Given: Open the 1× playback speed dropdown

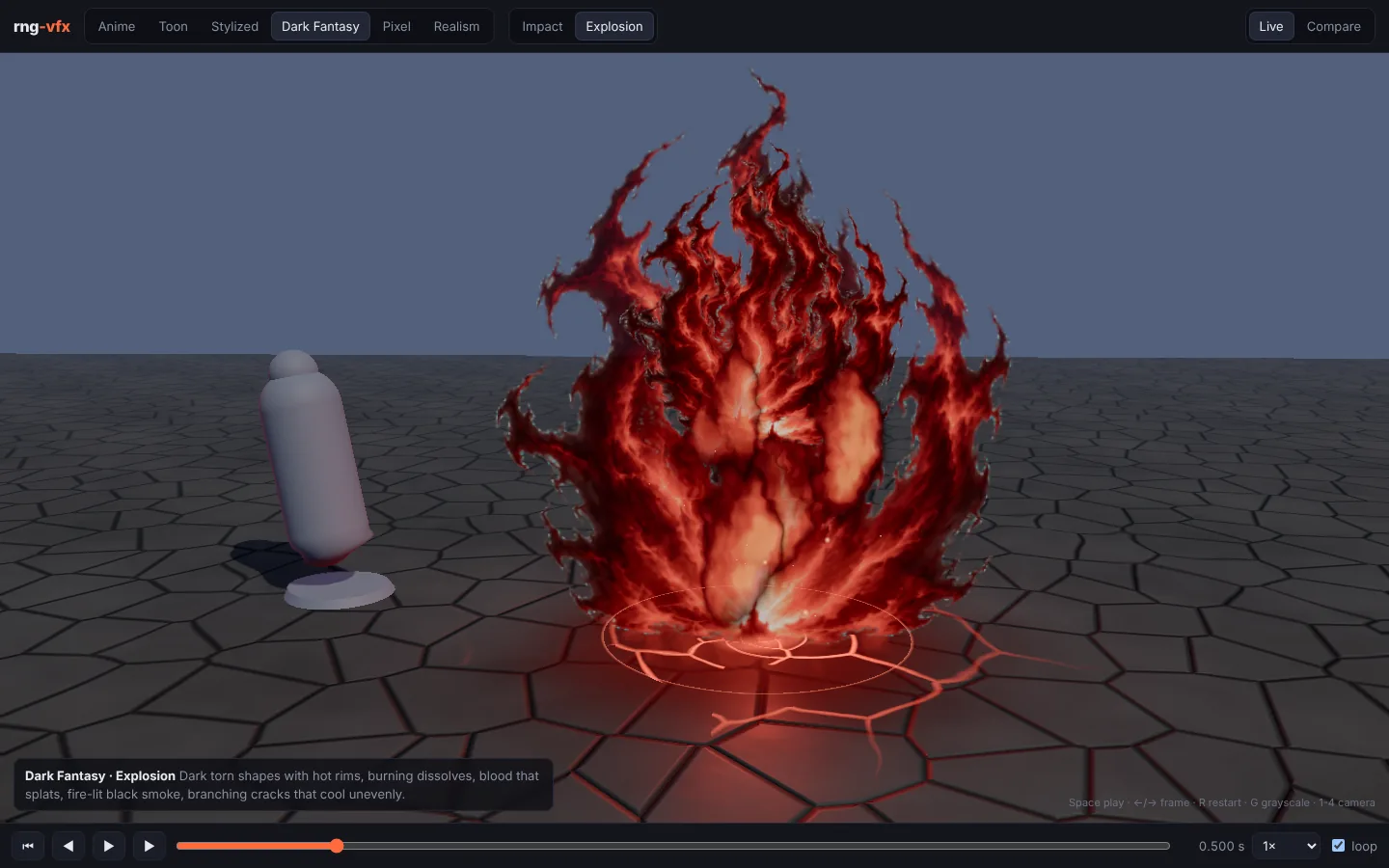Looking at the screenshot, I should (x=1287, y=846).
